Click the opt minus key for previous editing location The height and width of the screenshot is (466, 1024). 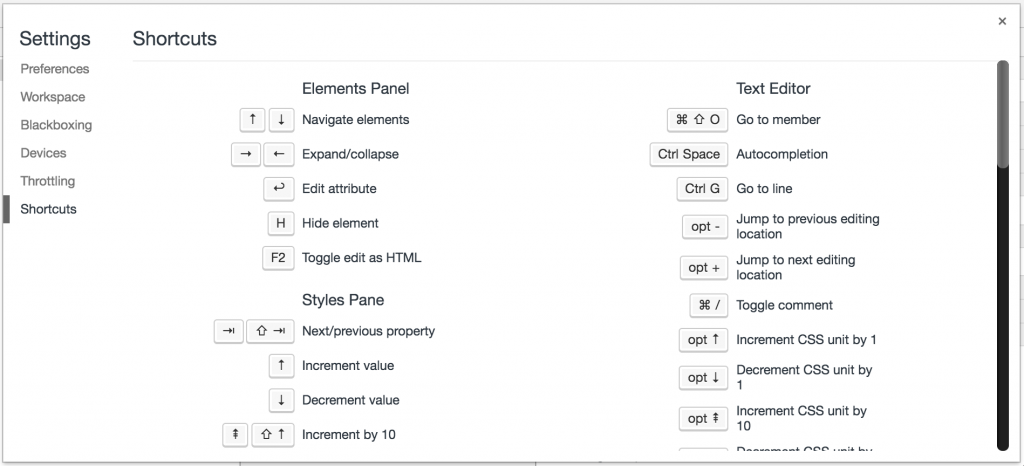(x=705, y=227)
